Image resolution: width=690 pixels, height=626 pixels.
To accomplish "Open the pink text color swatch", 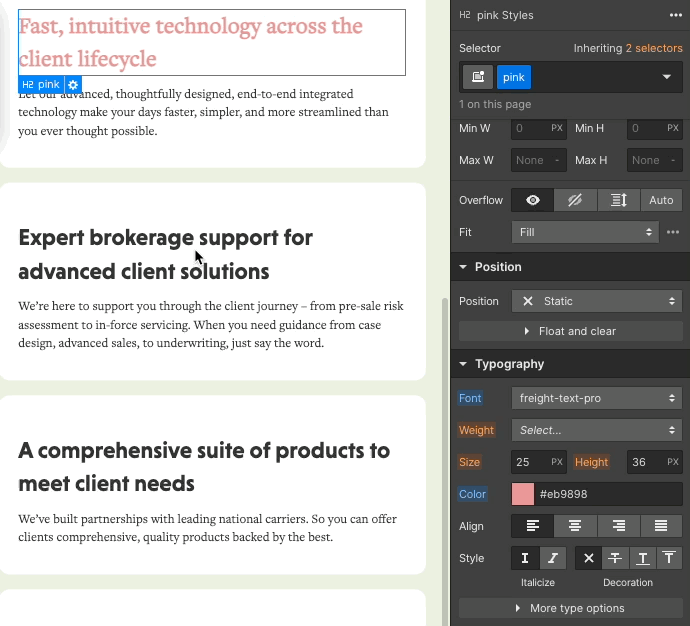I will [523, 494].
